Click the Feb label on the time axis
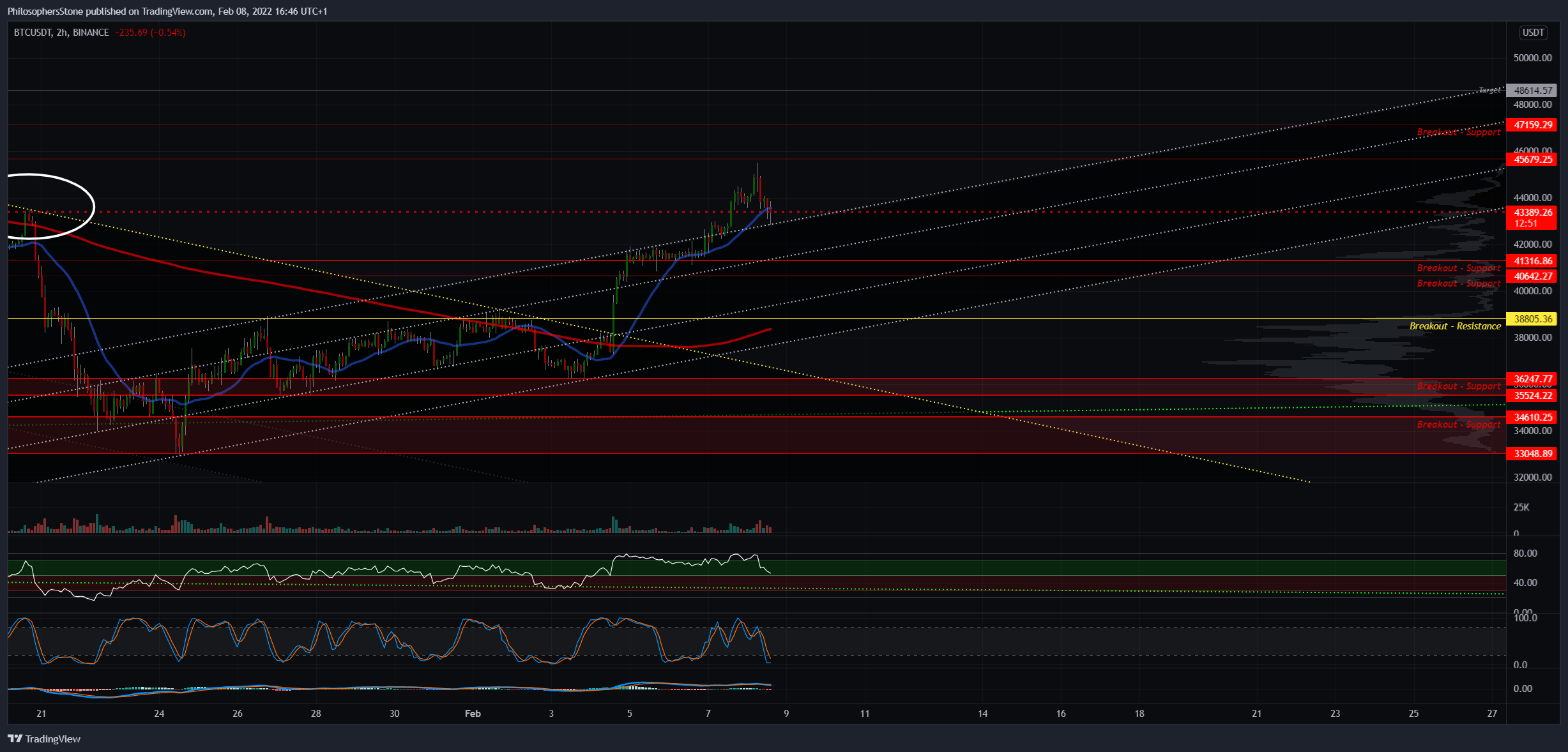This screenshot has width=1568, height=752. pos(473,714)
